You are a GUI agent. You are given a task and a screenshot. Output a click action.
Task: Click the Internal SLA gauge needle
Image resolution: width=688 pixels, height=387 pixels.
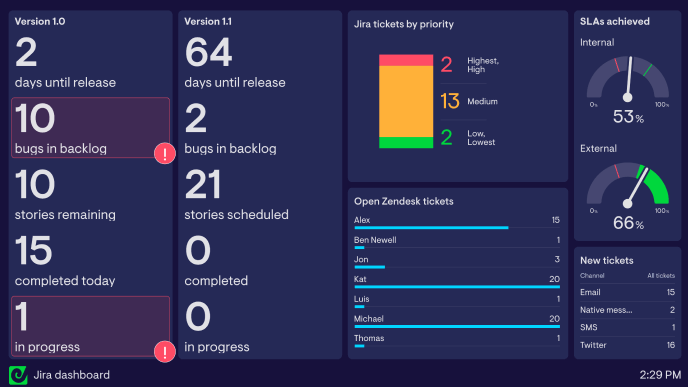point(629,78)
